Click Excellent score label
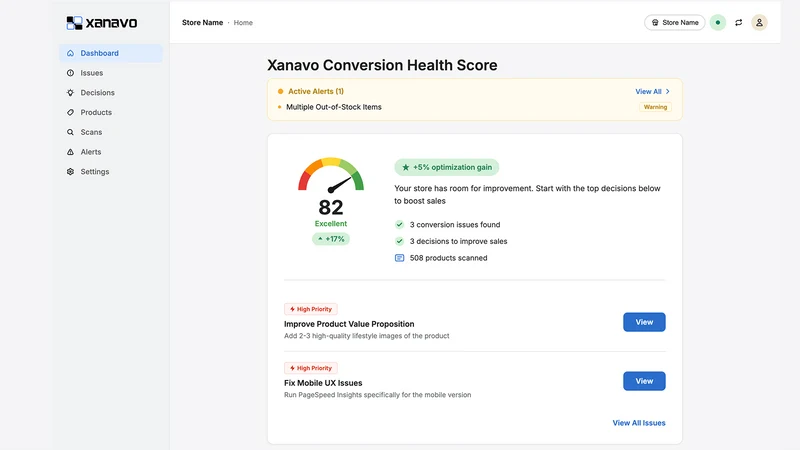The image size is (800, 450). (331, 223)
